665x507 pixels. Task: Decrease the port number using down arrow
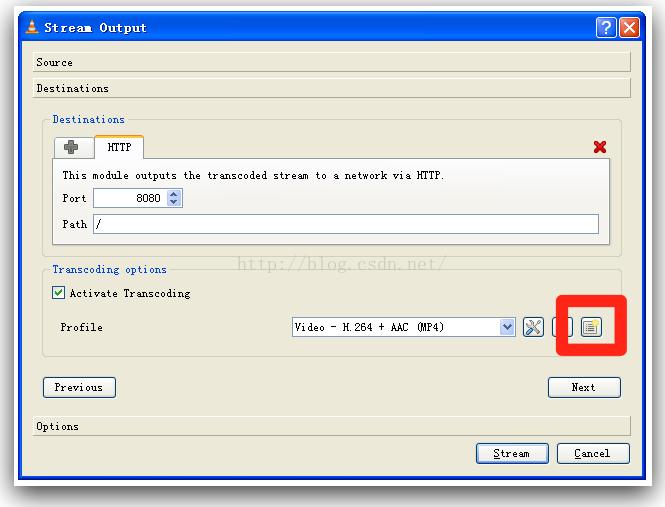pyautogui.click(x=174, y=202)
